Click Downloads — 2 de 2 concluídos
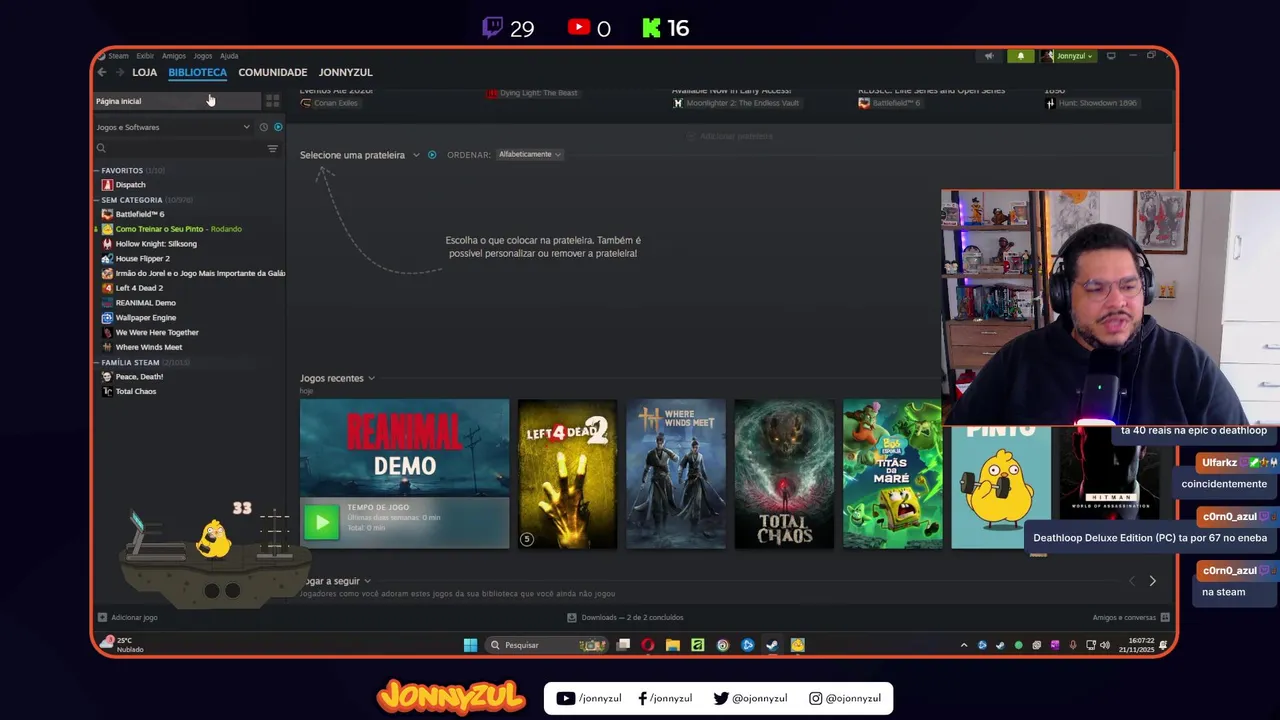Viewport: 1280px width, 720px height. click(632, 617)
